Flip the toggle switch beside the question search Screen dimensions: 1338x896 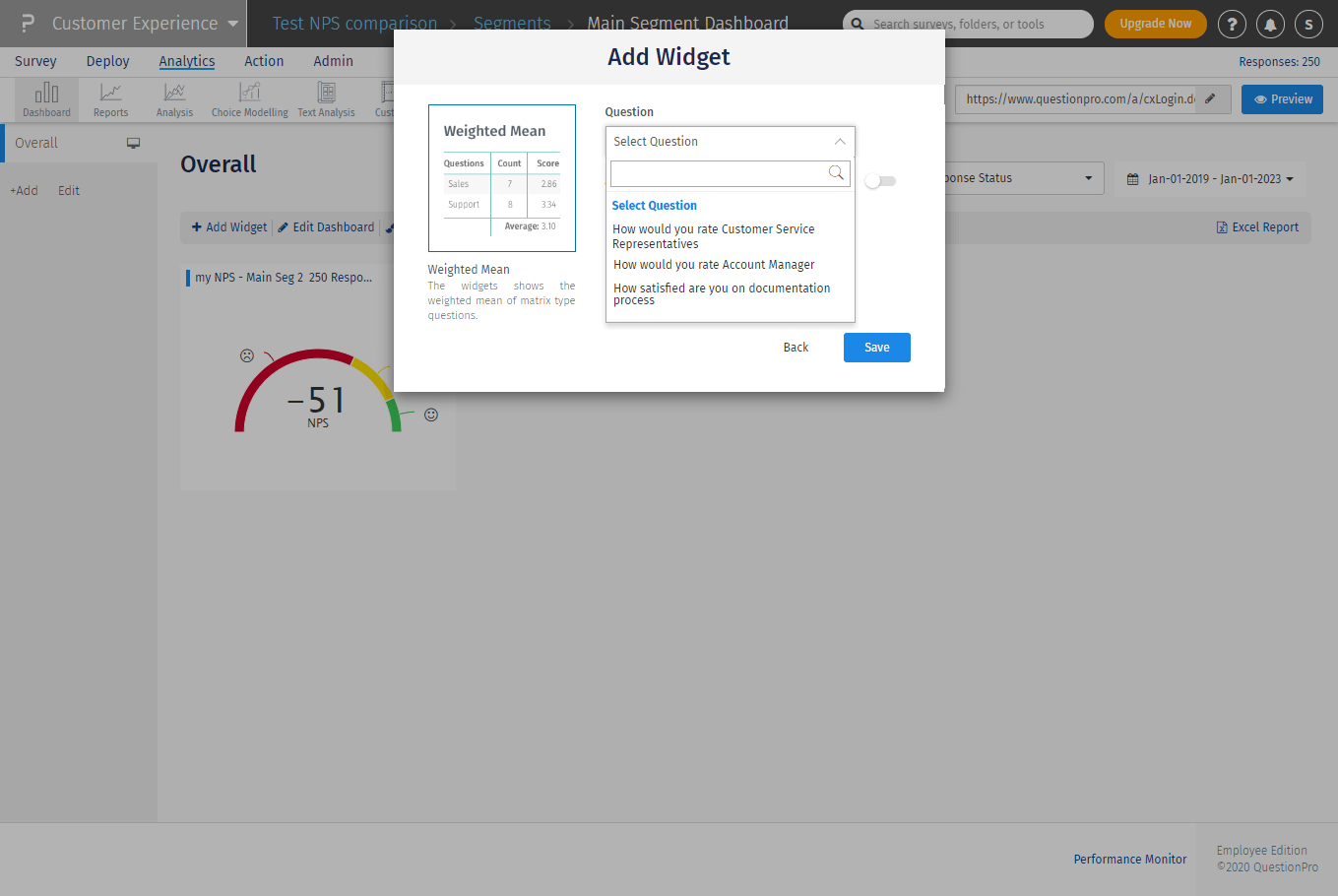tap(879, 181)
